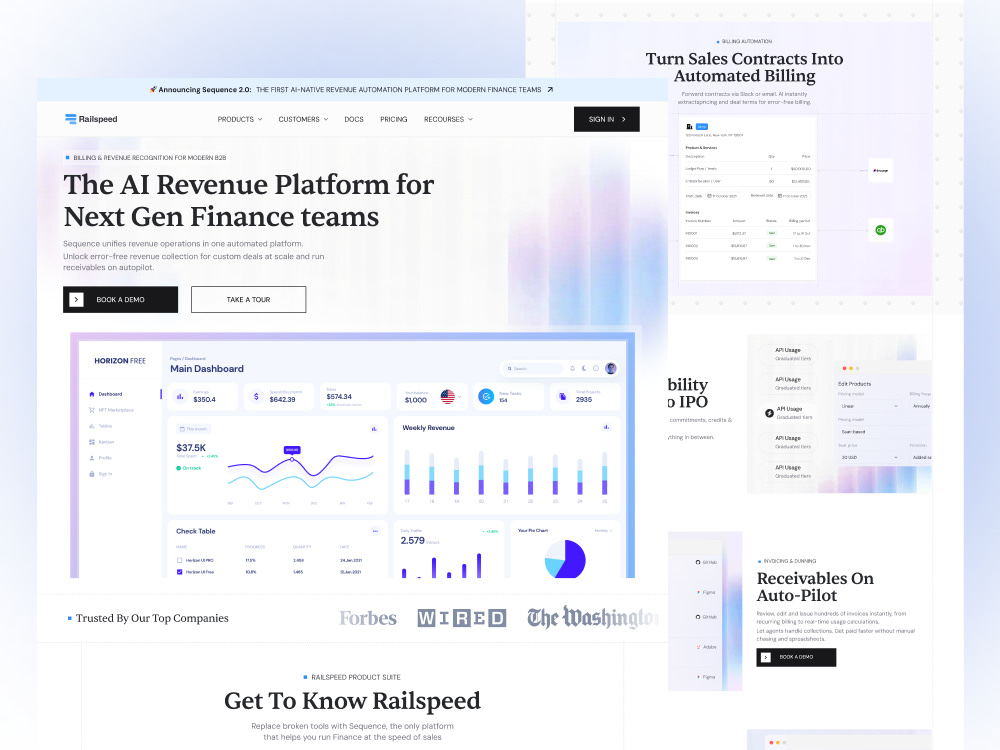This screenshot has height=750, width=1000.
Task: Click the NFT Marketplace cart icon
Action: [x=92, y=410]
